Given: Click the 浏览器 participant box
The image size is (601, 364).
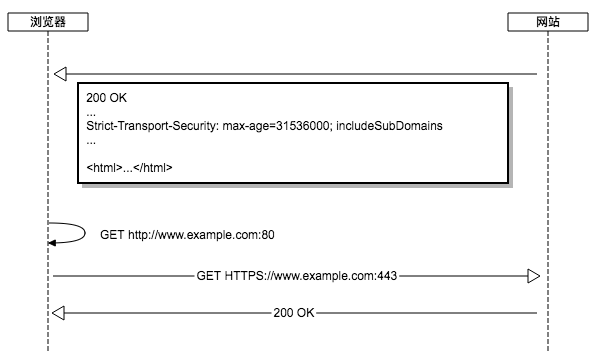Looking at the screenshot, I should (48, 22).
